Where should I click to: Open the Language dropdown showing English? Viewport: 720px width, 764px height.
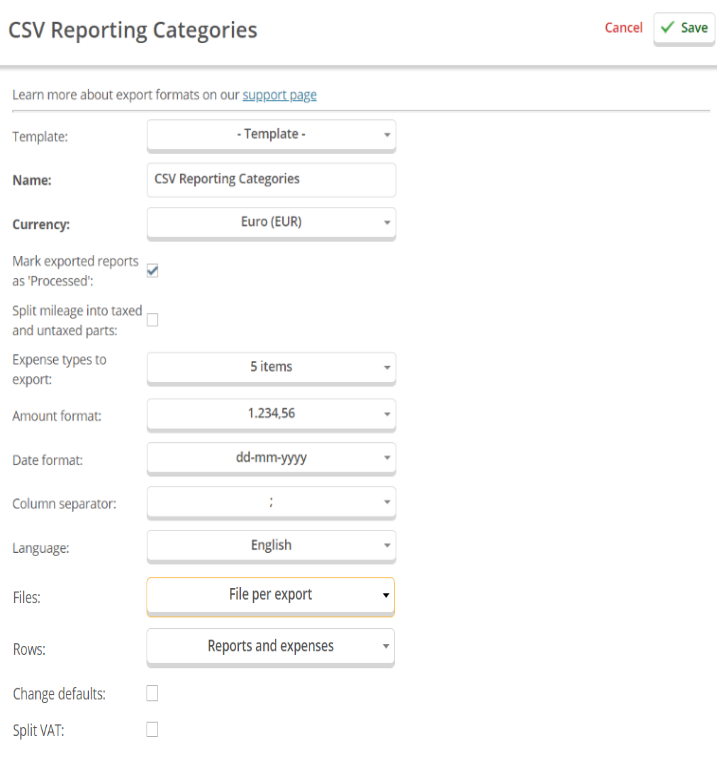[x=271, y=546]
